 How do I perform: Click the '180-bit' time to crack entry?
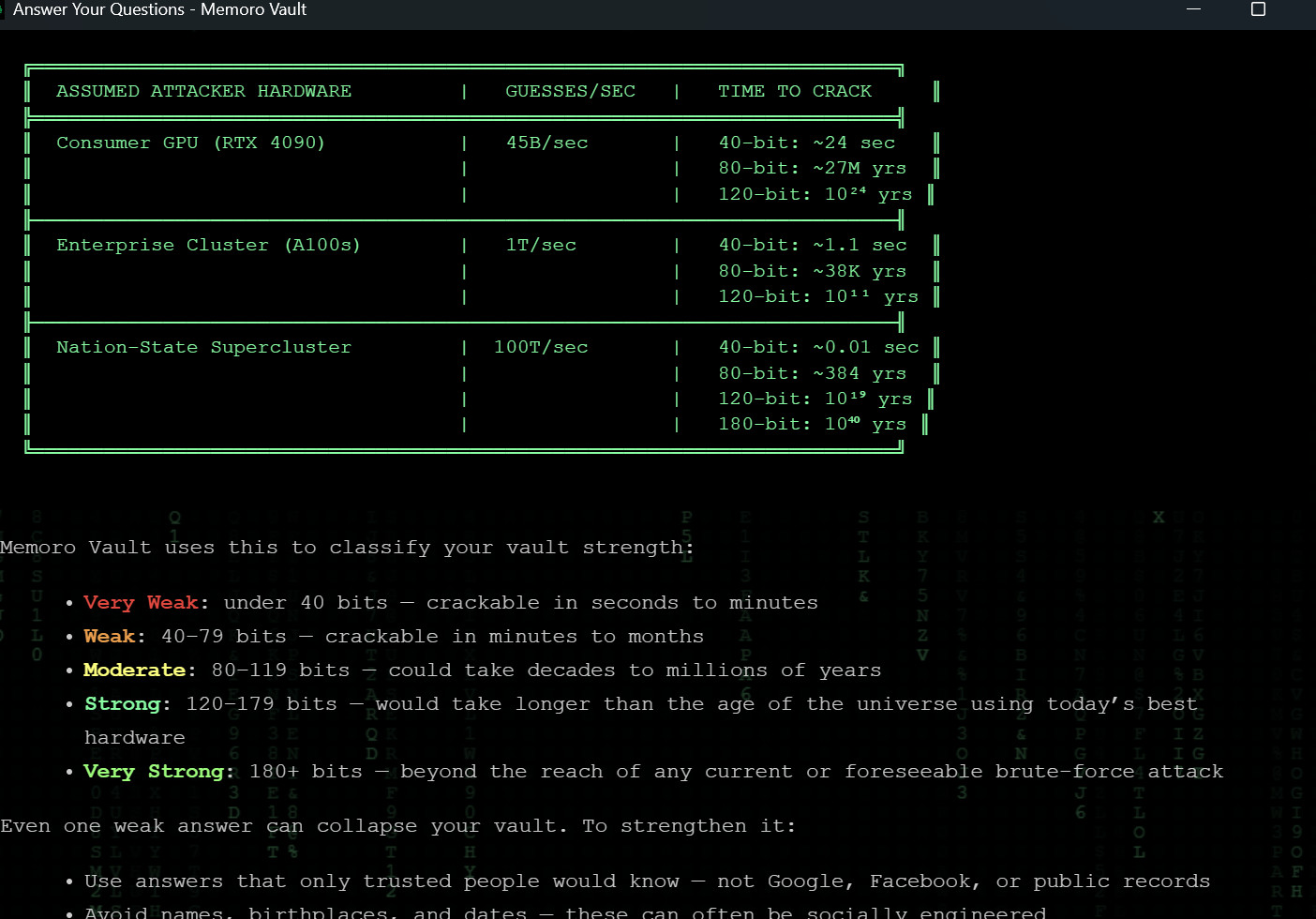(x=812, y=424)
